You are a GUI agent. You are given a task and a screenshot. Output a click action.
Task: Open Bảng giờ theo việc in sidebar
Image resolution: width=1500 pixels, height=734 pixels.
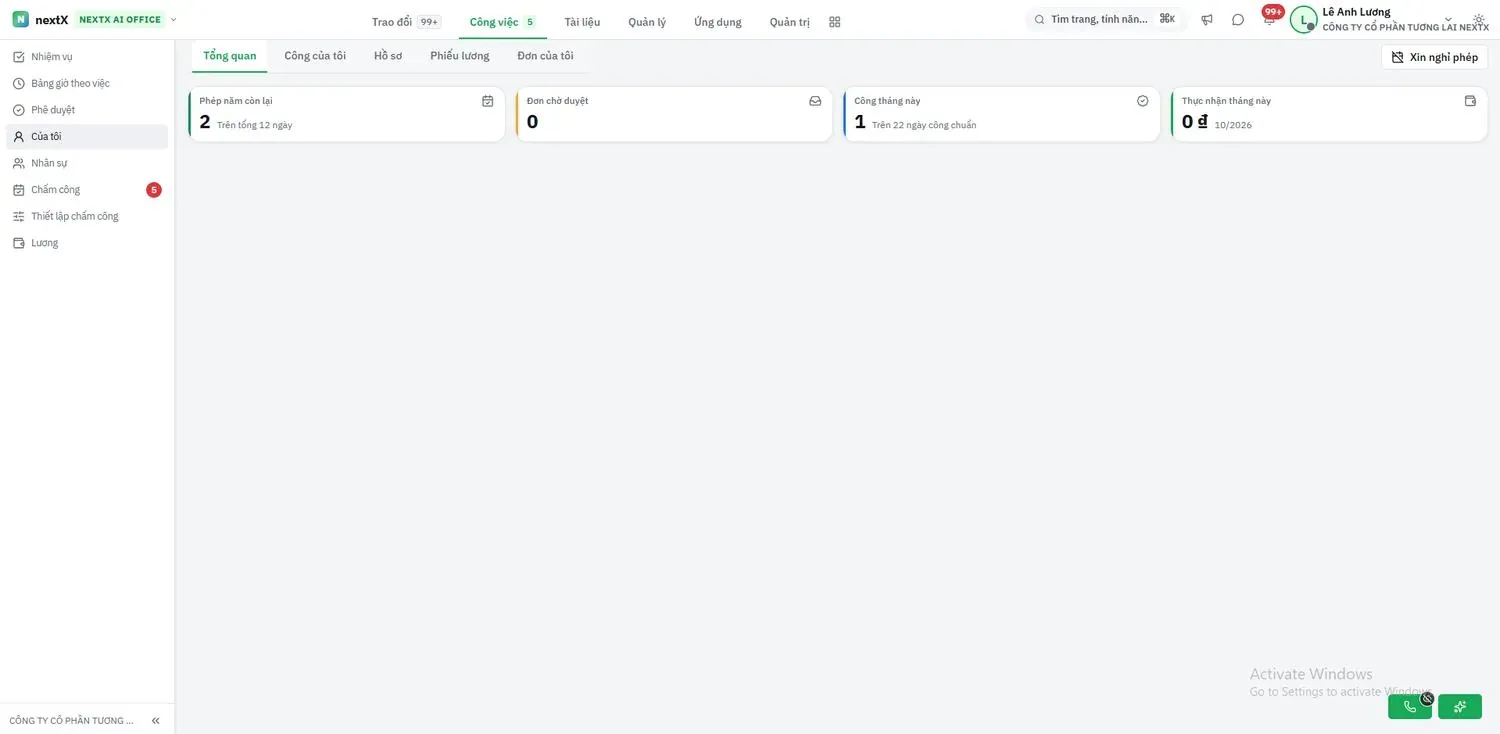87,84
